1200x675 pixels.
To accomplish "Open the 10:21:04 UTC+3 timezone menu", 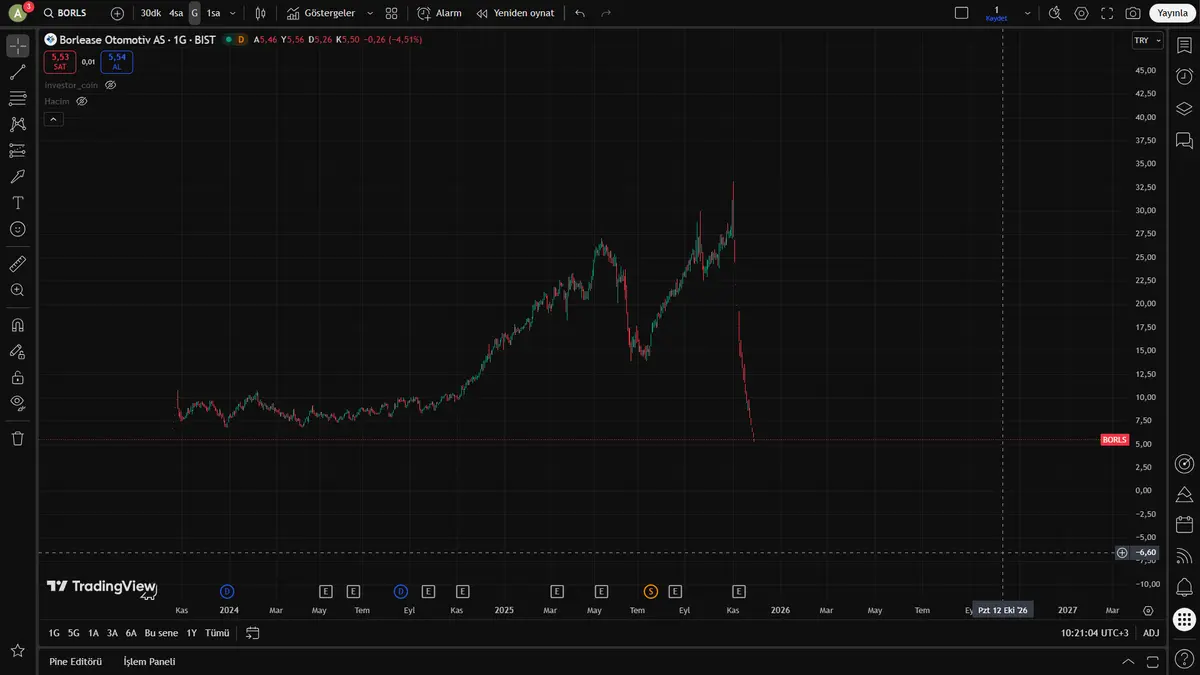I will (x=1095, y=633).
